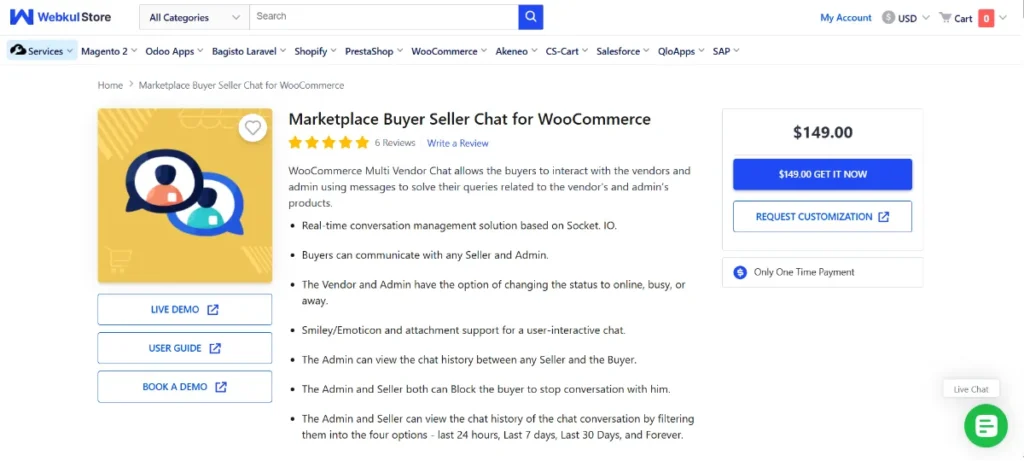Viewport: 1024px width, 461px height.
Task: Open the Live Demo button
Action: click(184, 310)
